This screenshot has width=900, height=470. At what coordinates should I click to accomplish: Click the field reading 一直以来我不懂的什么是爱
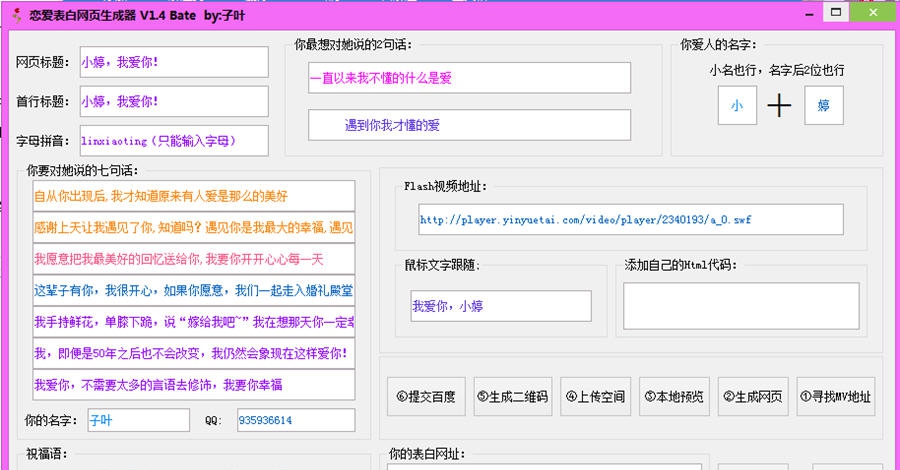470,78
